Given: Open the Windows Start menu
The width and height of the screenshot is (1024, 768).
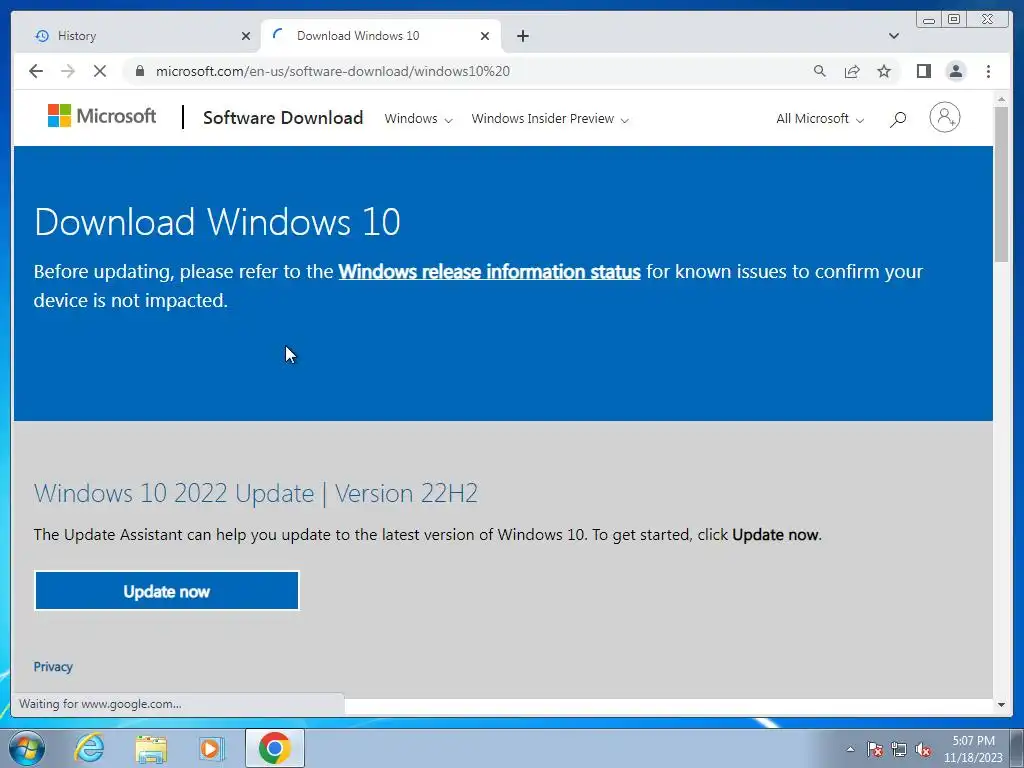Looking at the screenshot, I should pos(26,748).
